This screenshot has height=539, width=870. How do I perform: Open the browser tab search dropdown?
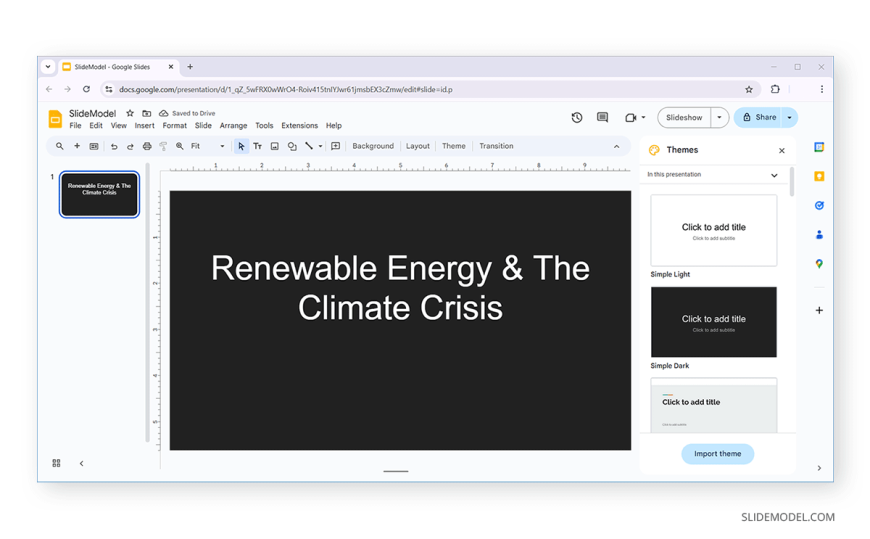(48, 67)
